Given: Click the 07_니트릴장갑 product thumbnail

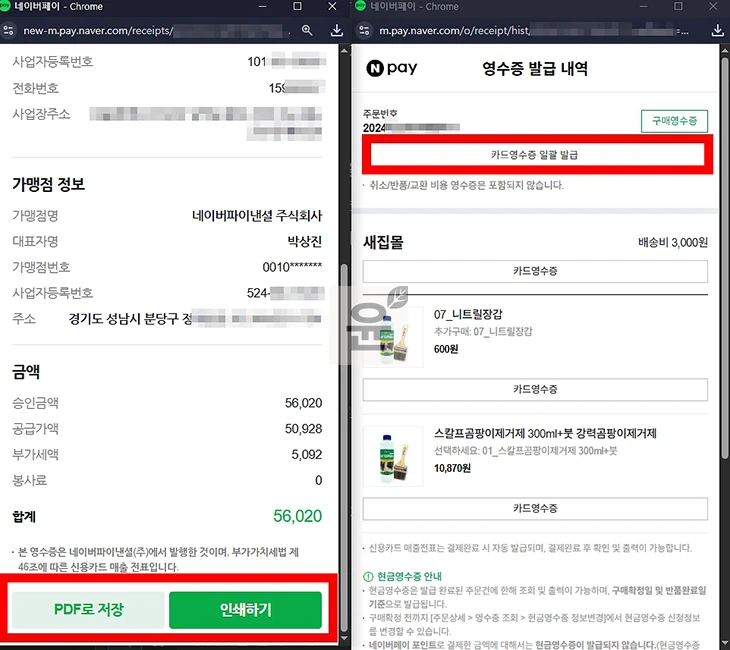Looking at the screenshot, I should (x=393, y=337).
